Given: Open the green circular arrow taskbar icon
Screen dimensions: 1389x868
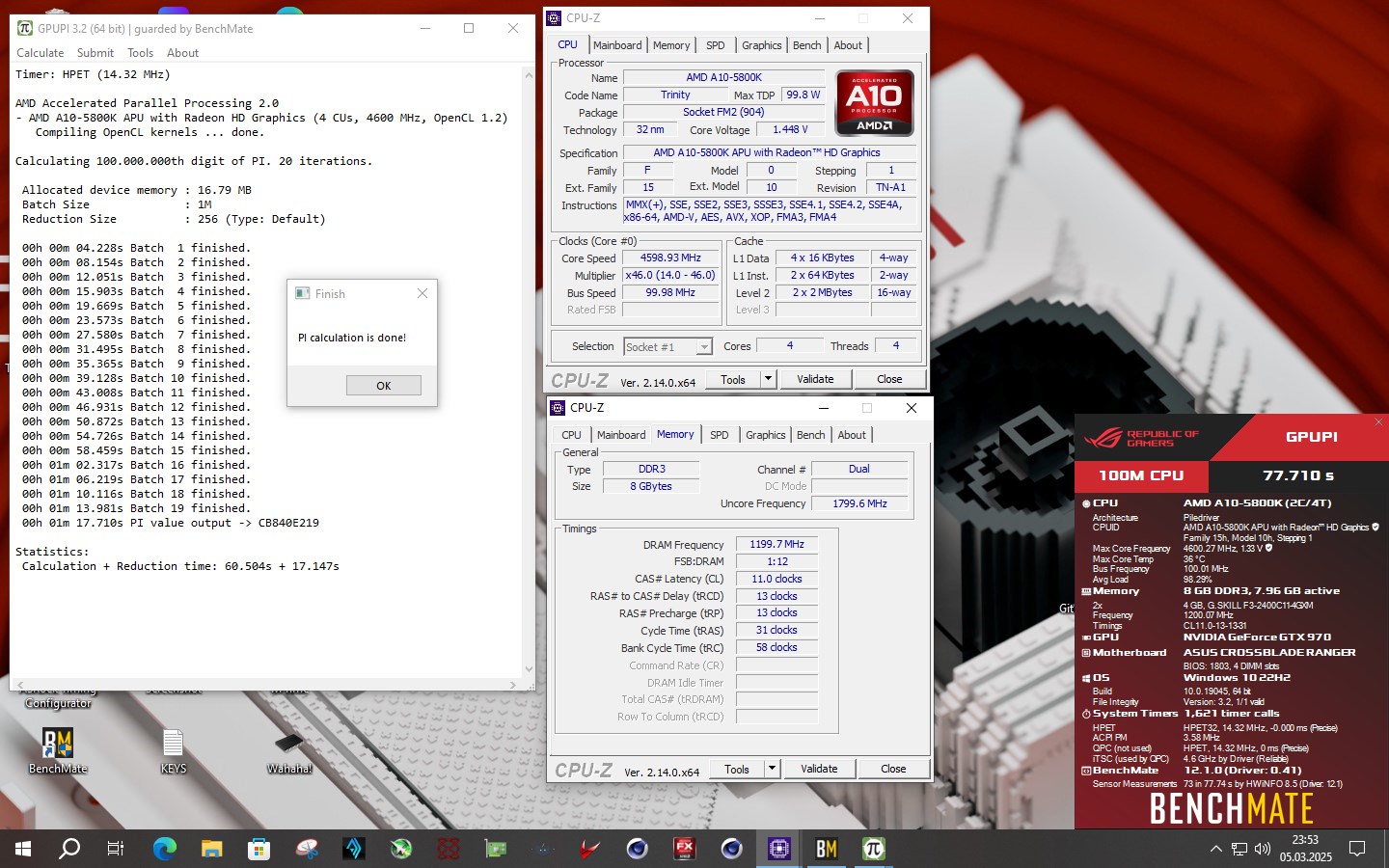Looking at the screenshot, I should click(401, 849).
